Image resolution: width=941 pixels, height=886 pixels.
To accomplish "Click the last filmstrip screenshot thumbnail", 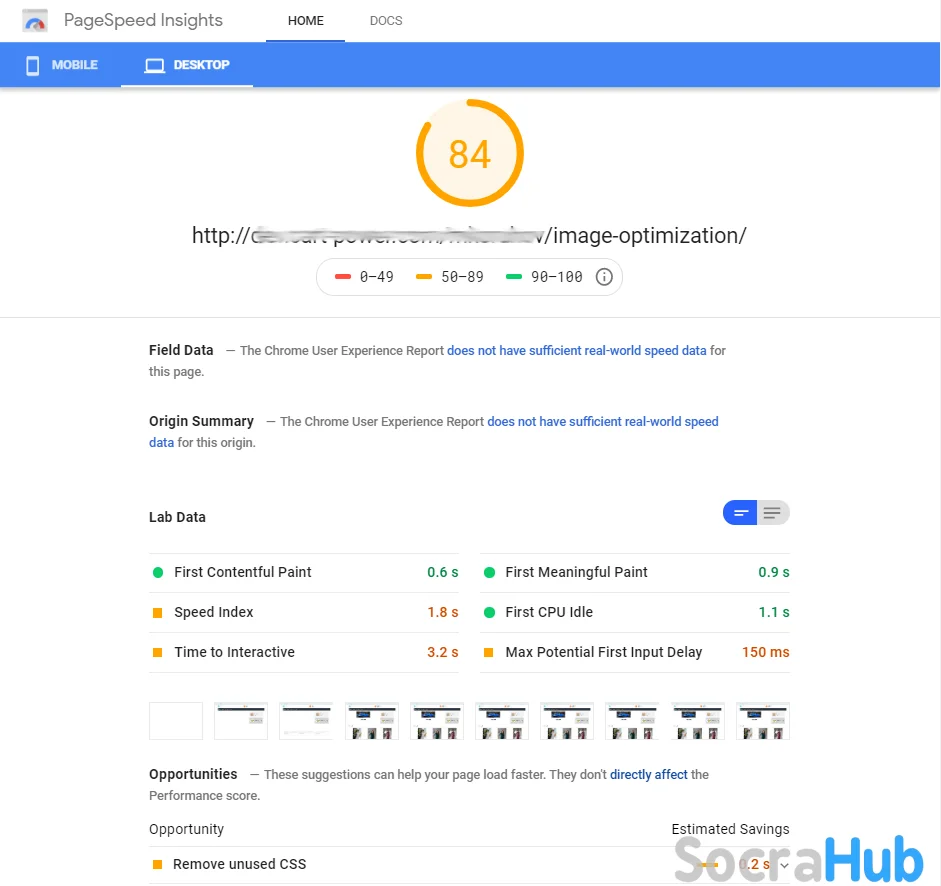I will click(x=763, y=721).
